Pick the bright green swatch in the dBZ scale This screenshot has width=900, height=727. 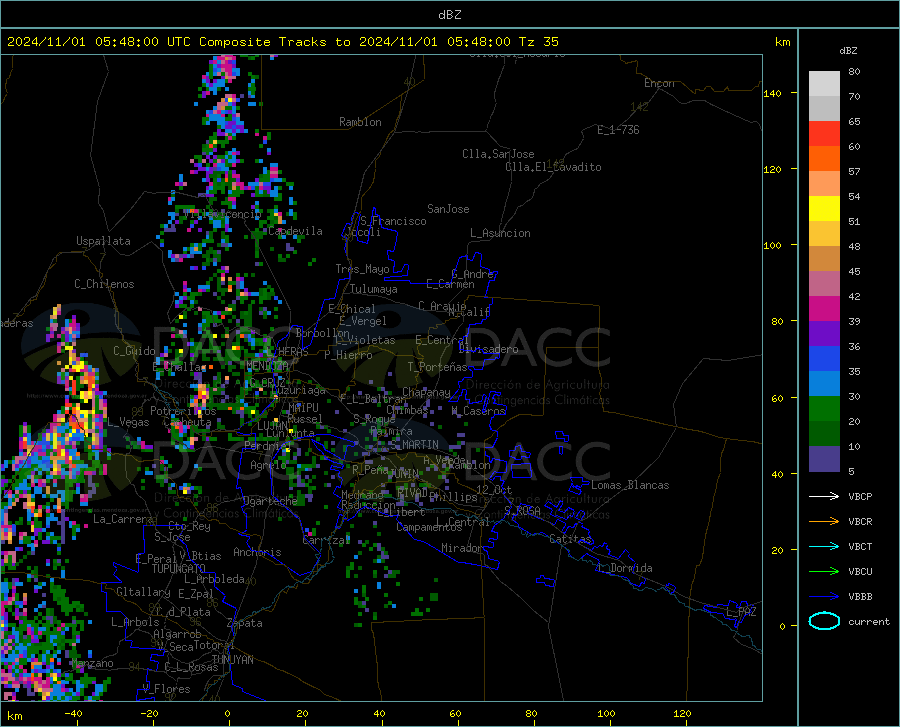[x=824, y=409]
